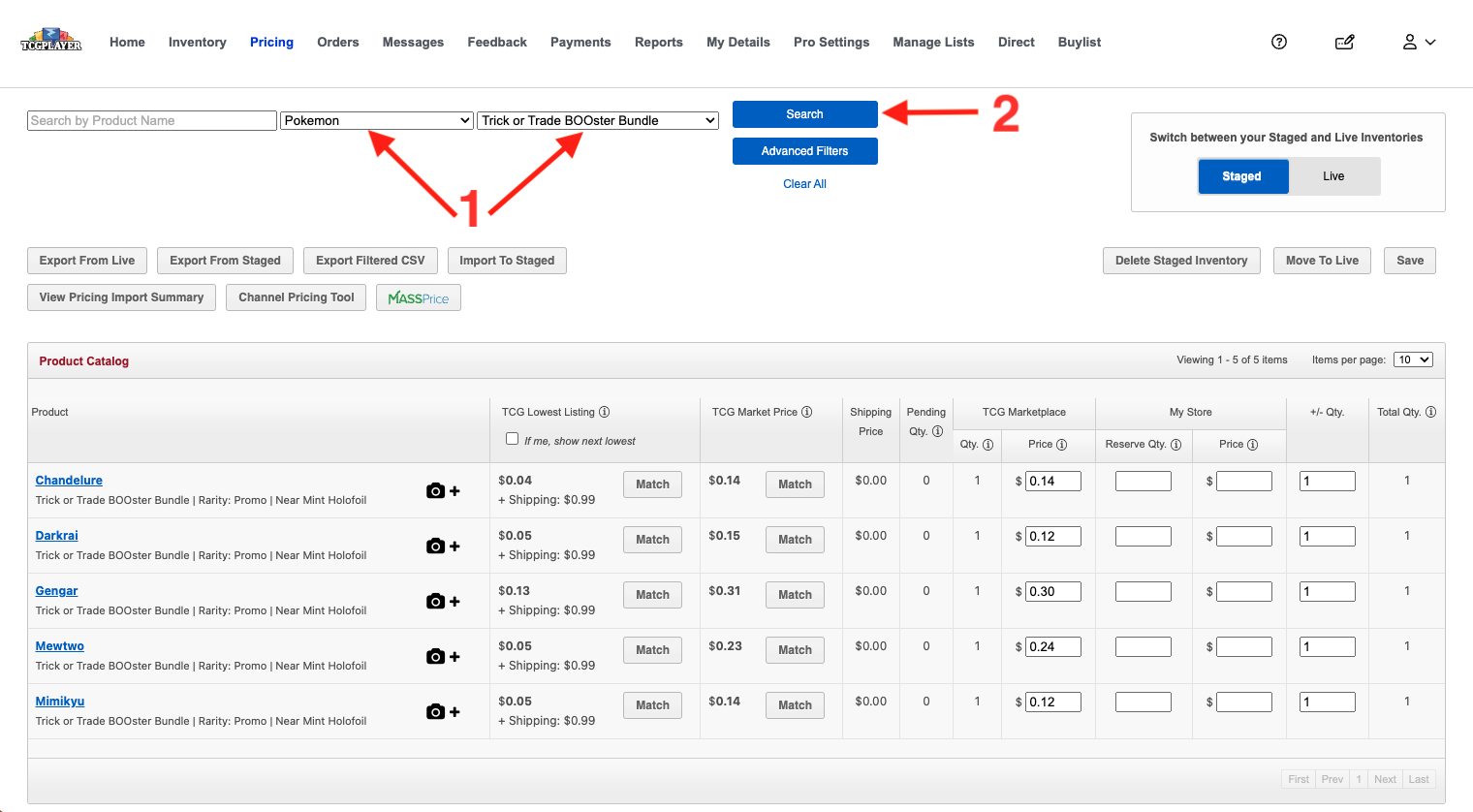Click Export Filtered CSV button
1473x812 pixels.
point(370,261)
